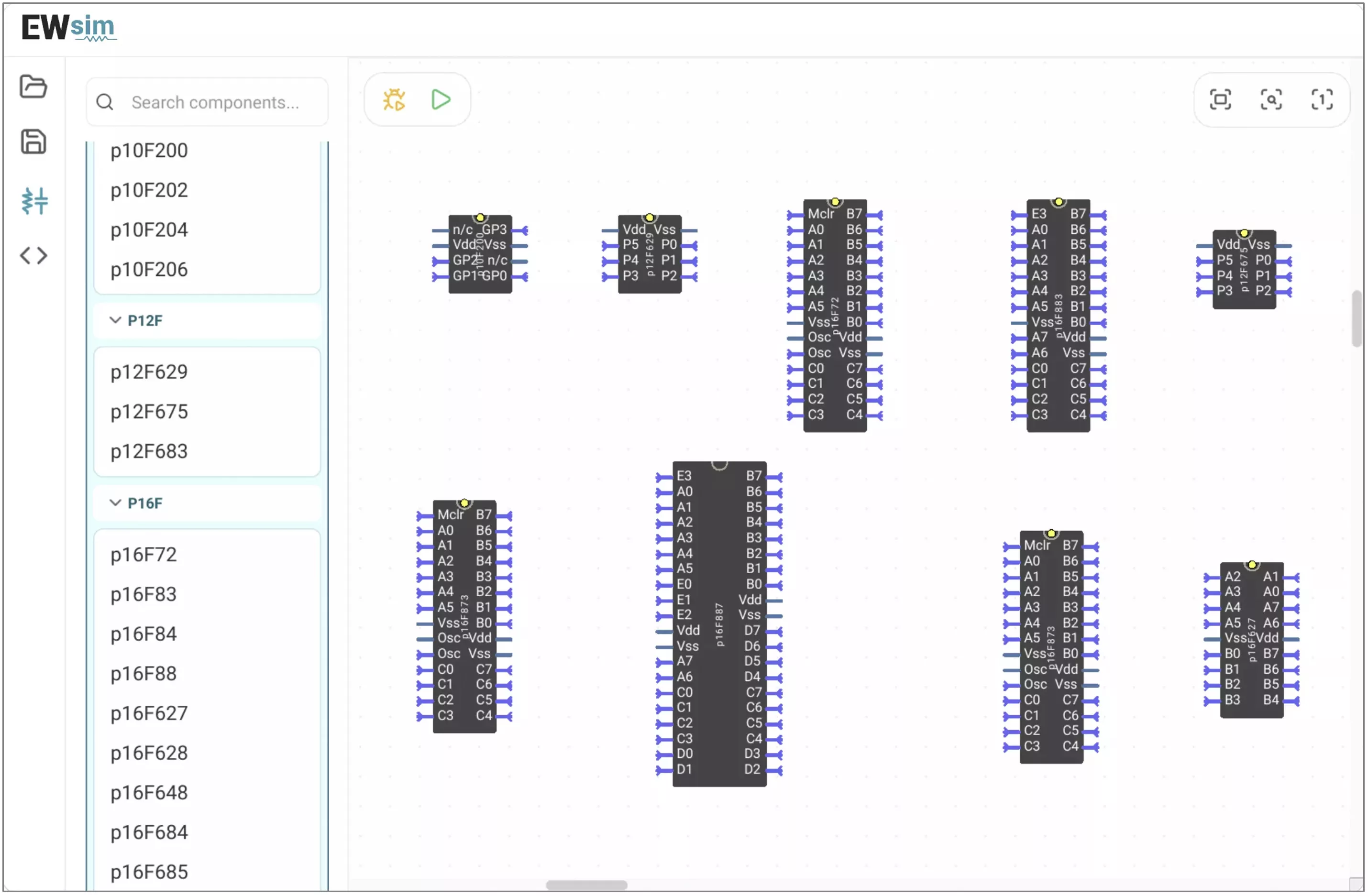Open the code editor brackets icon
The width and height of the screenshot is (1368, 896).
pyautogui.click(x=33, y=255)
